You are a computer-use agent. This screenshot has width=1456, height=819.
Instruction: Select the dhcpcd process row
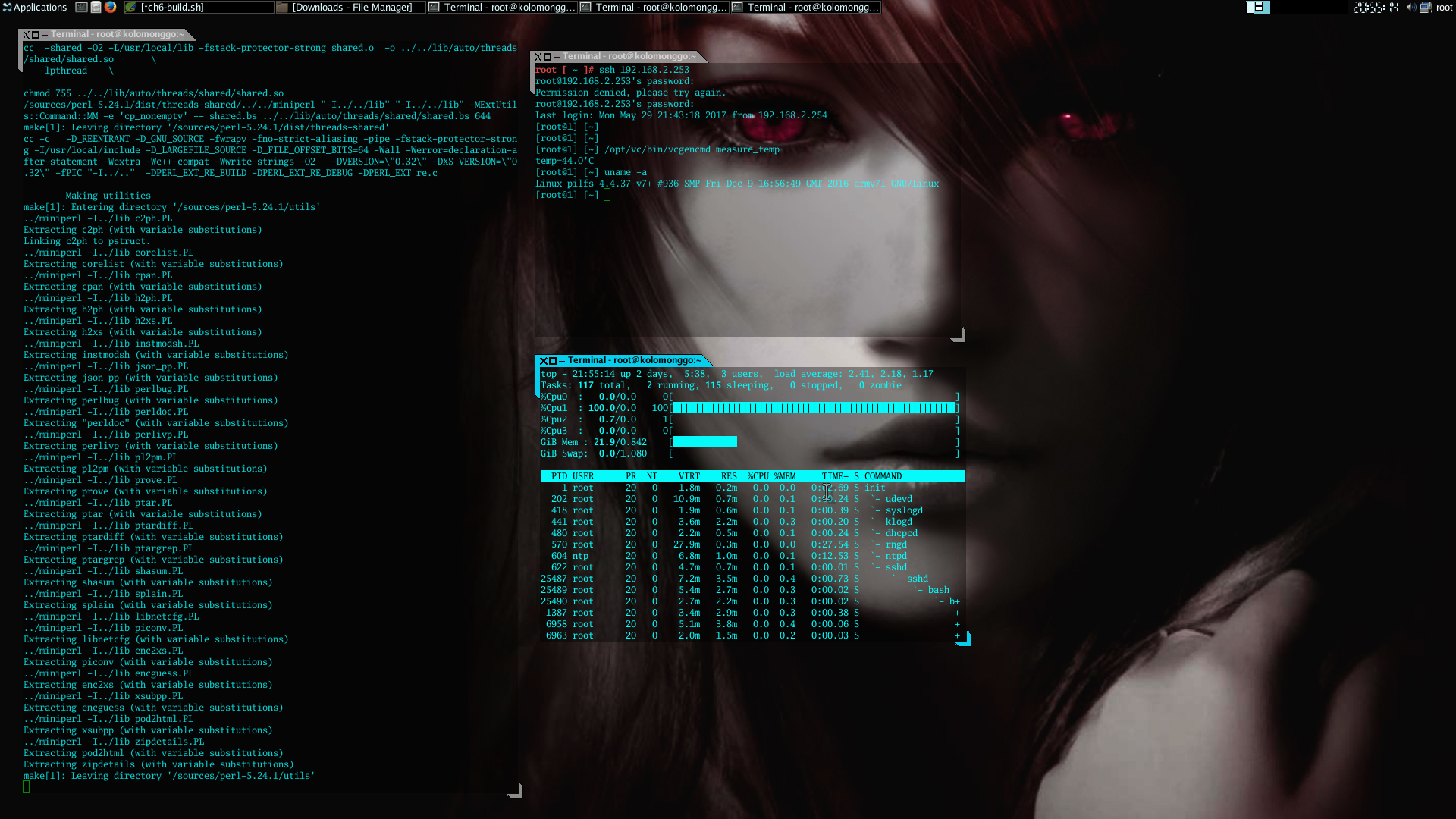[752, 533]
